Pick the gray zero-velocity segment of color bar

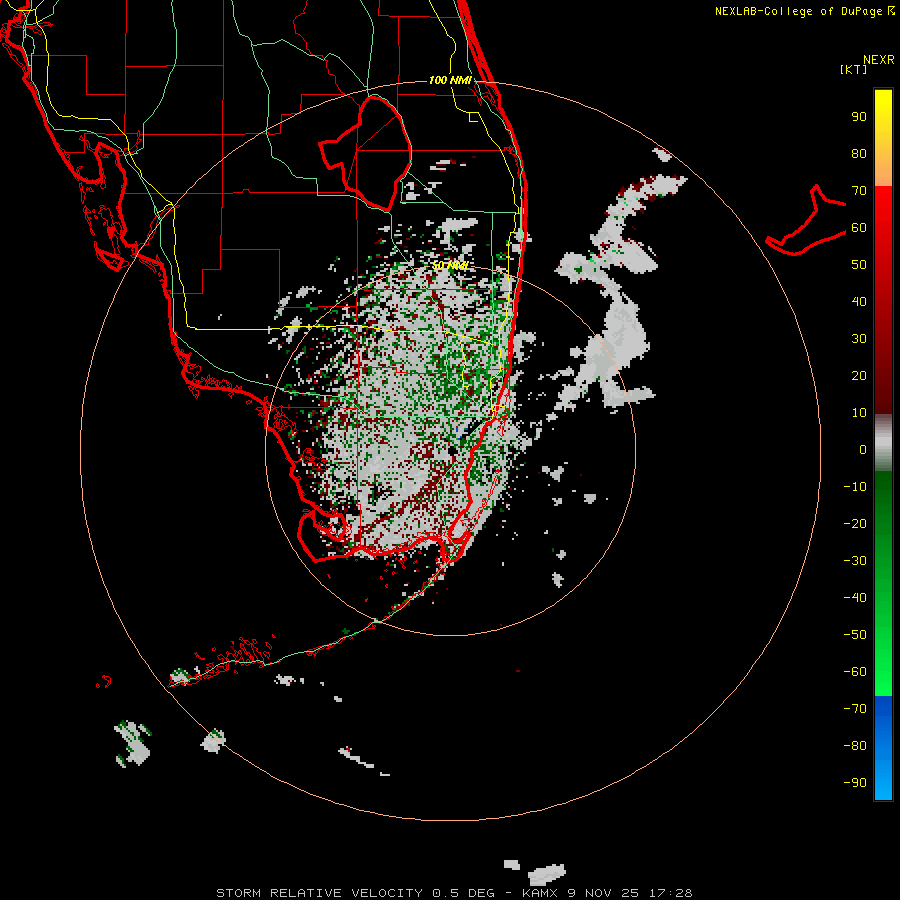click(883, 443)
